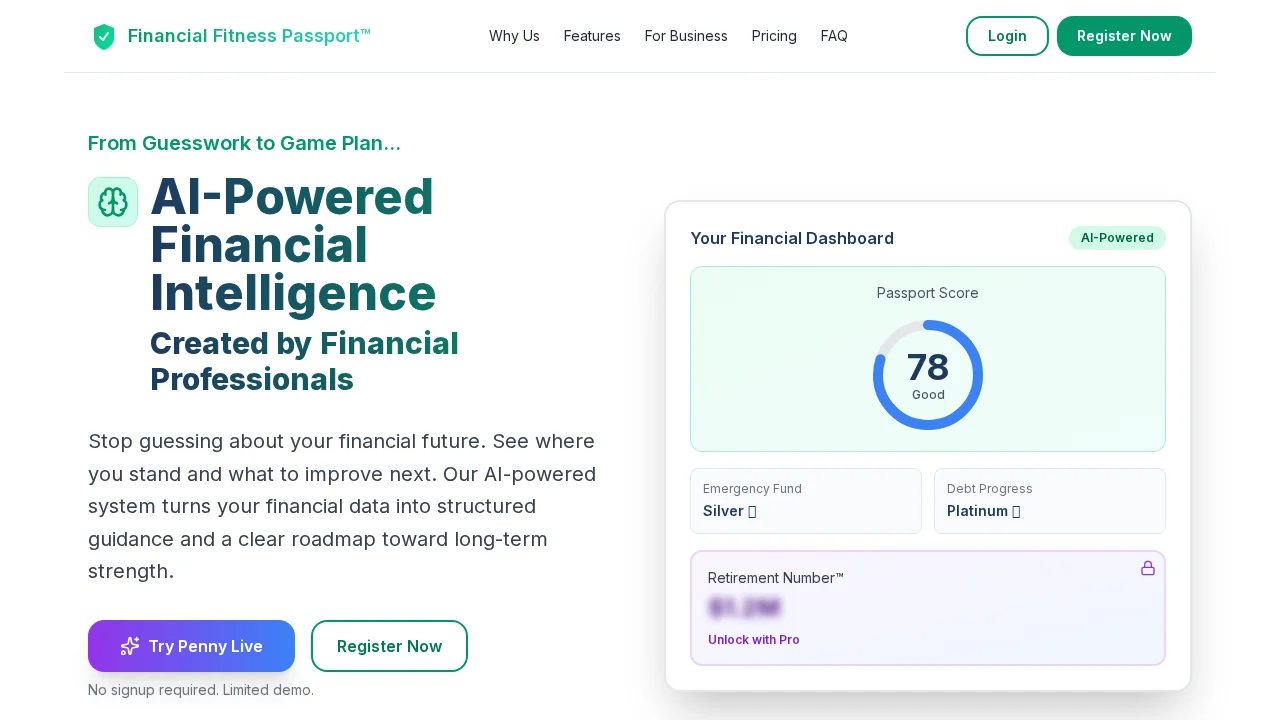The height and width of the screenshot is (720, 1280).
Task: Select the brain icon beside the headline
Action: pos(113,202)
